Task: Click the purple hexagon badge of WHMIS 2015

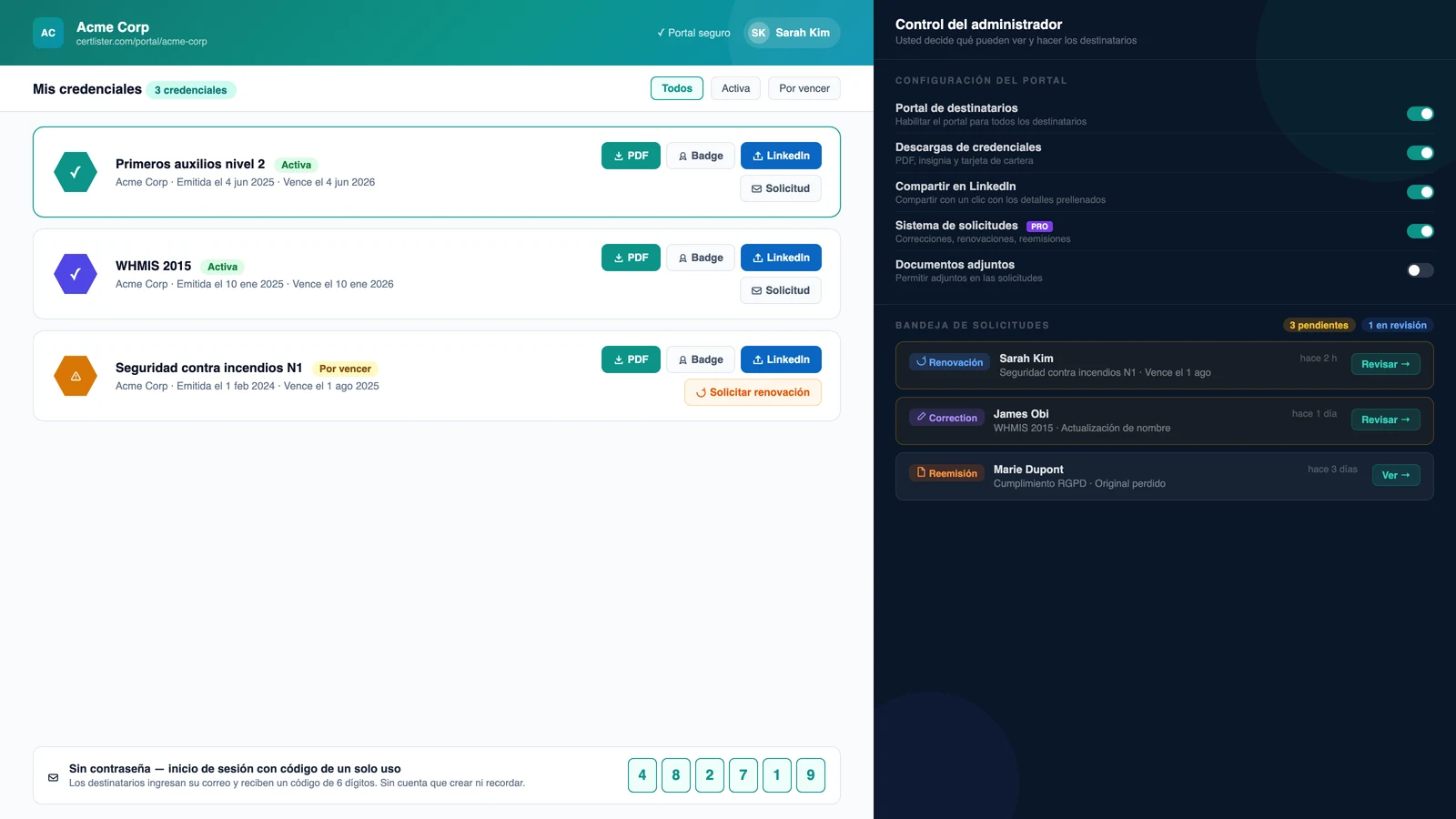Action: pyautogui.click(x=76, y=274)
